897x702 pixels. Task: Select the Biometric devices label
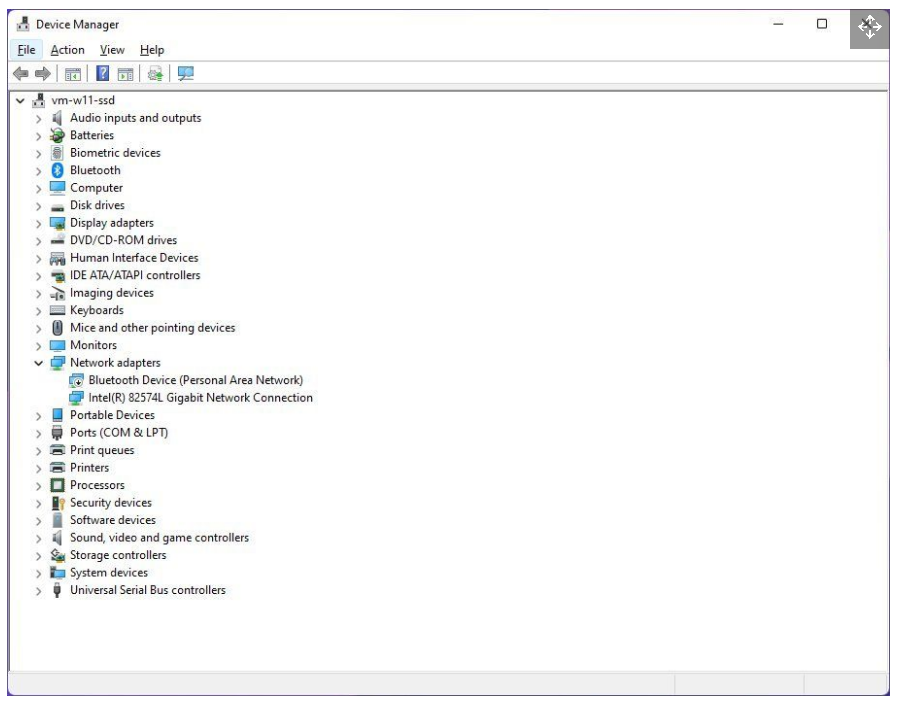click(115, 153)
